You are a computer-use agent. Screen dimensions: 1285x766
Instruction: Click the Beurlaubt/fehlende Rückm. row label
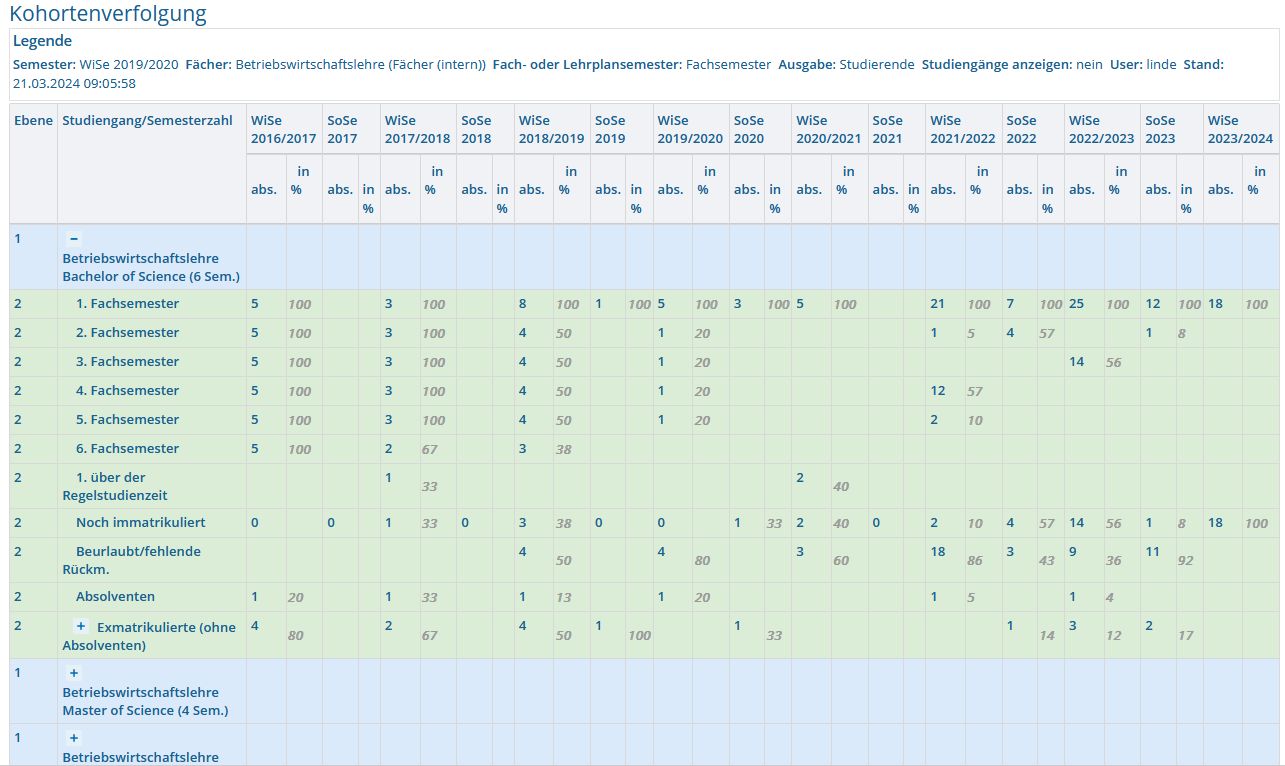tap(131, 560)
